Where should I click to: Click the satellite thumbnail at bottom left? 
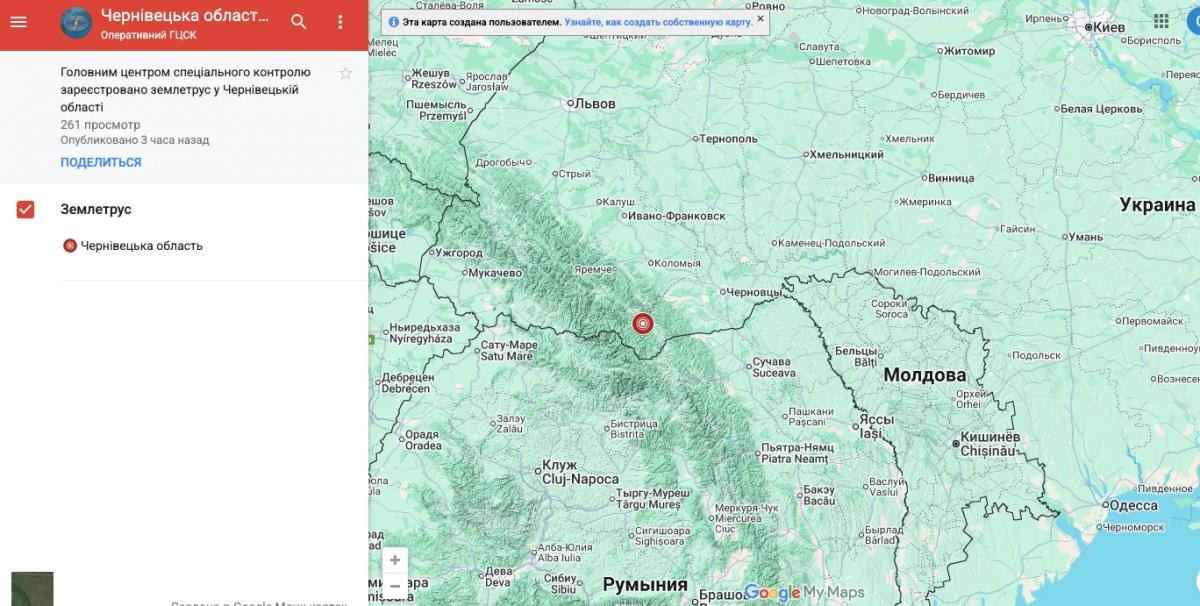32,589
